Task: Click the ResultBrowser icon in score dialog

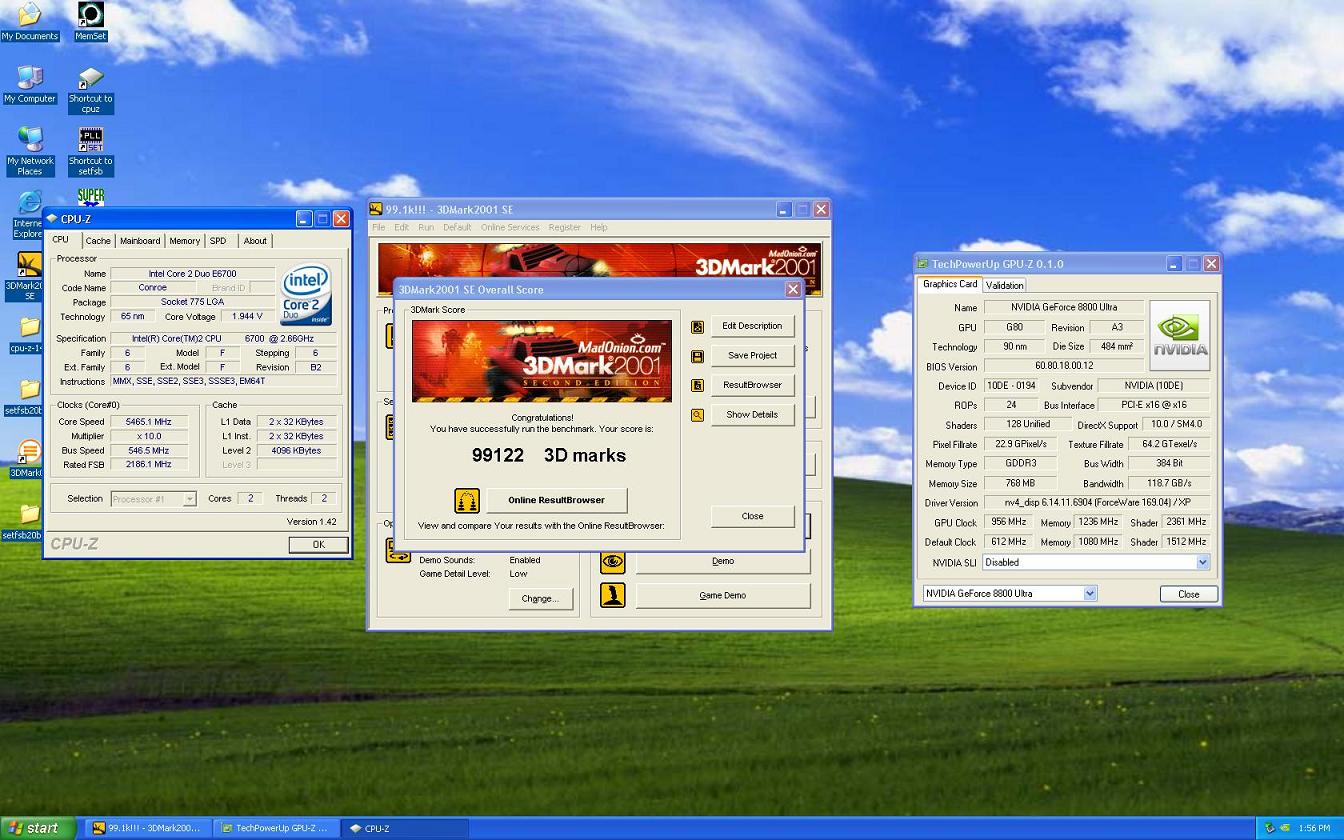Action: click(697, 385)
